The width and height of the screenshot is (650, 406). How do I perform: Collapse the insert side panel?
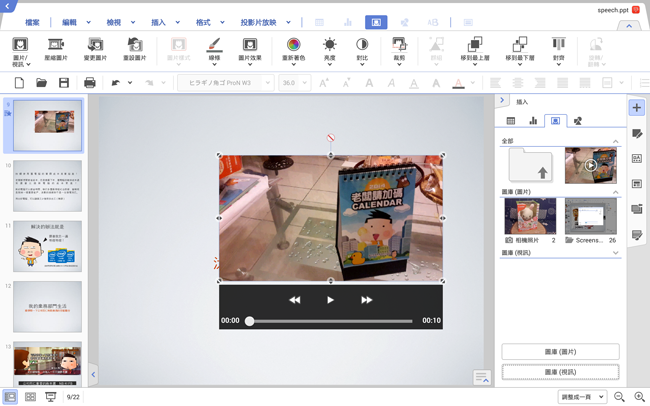pos(502,101)
